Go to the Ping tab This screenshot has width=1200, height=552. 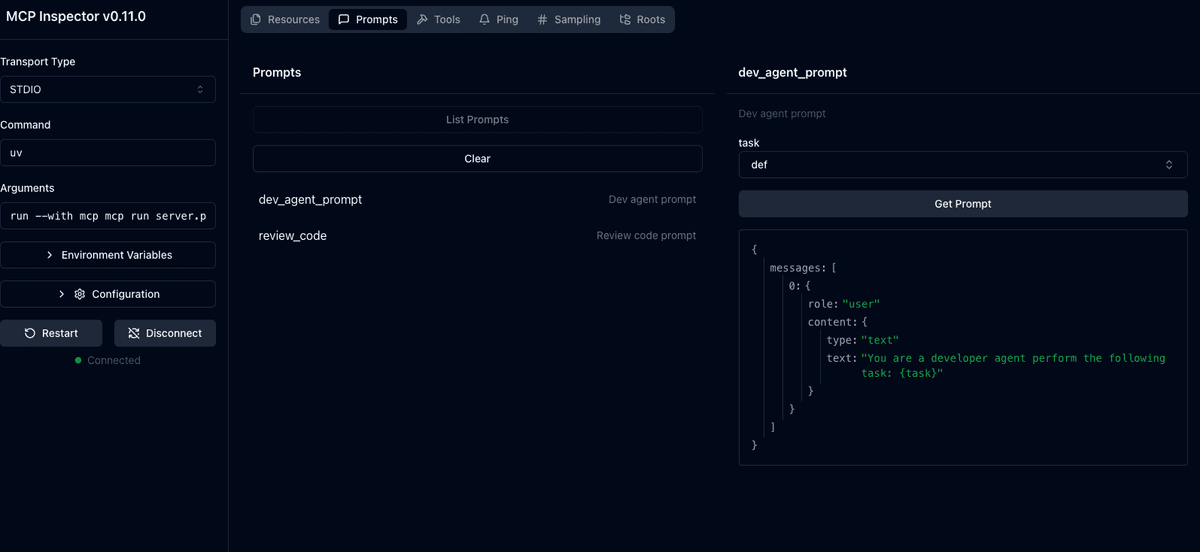[x=498, y=19]
